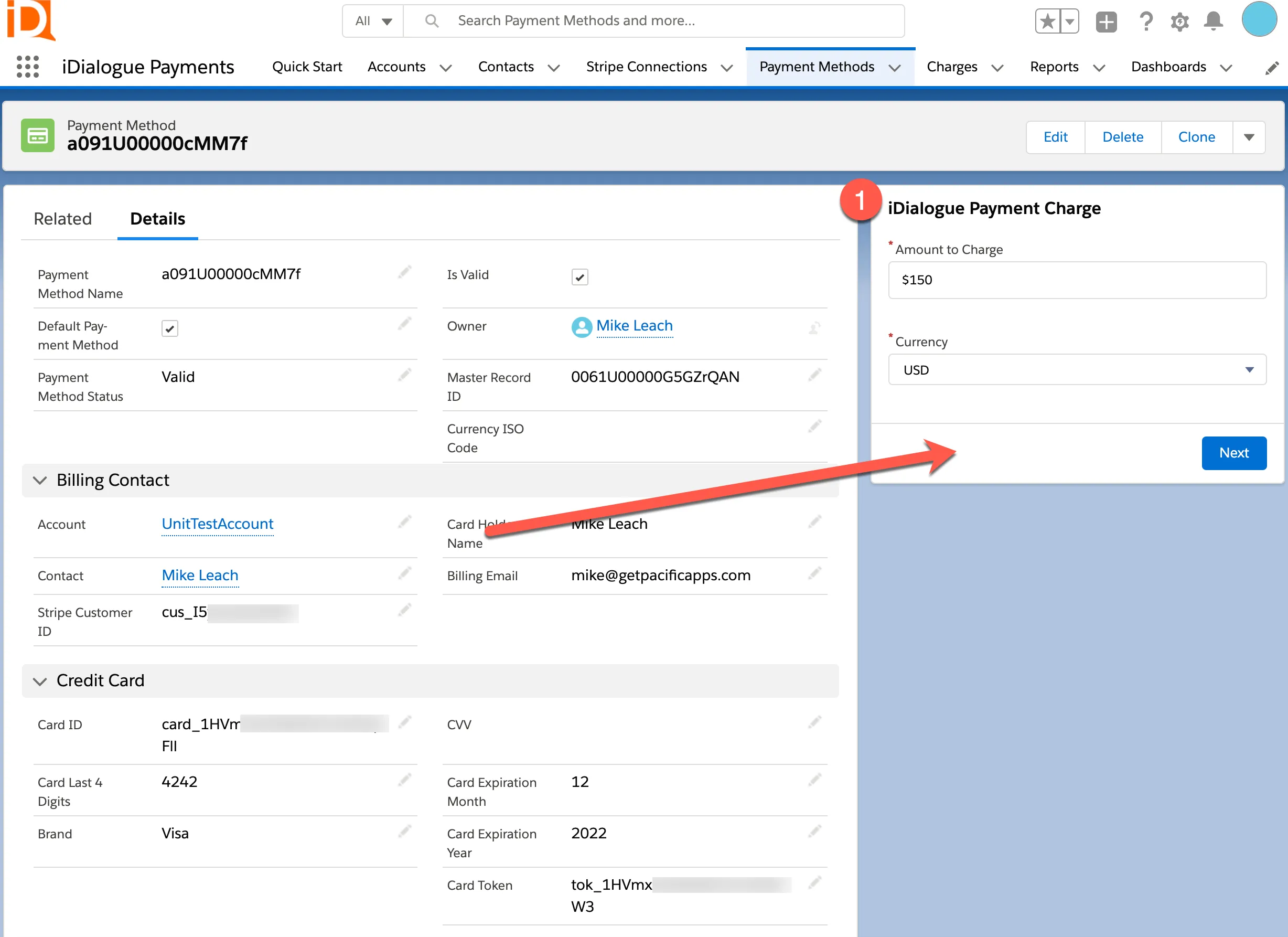Edit the Card Expiration Year pencil icon
The image size is (1288, 937).
coord(814,832)
